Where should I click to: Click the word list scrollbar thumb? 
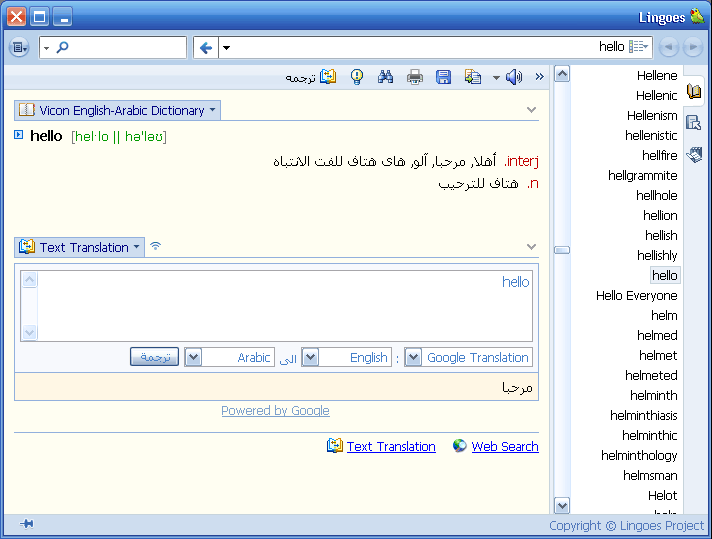562,250
